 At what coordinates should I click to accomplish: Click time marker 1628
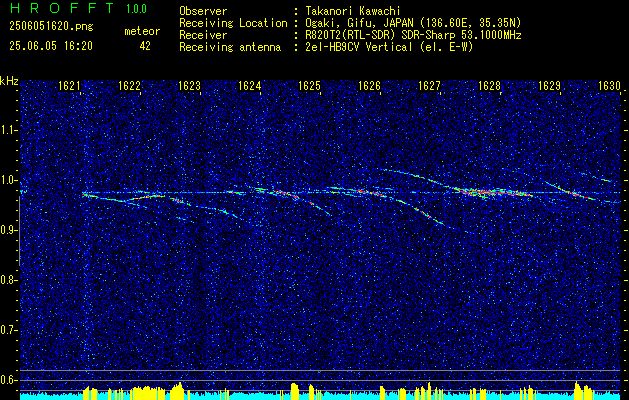[489, 86]
